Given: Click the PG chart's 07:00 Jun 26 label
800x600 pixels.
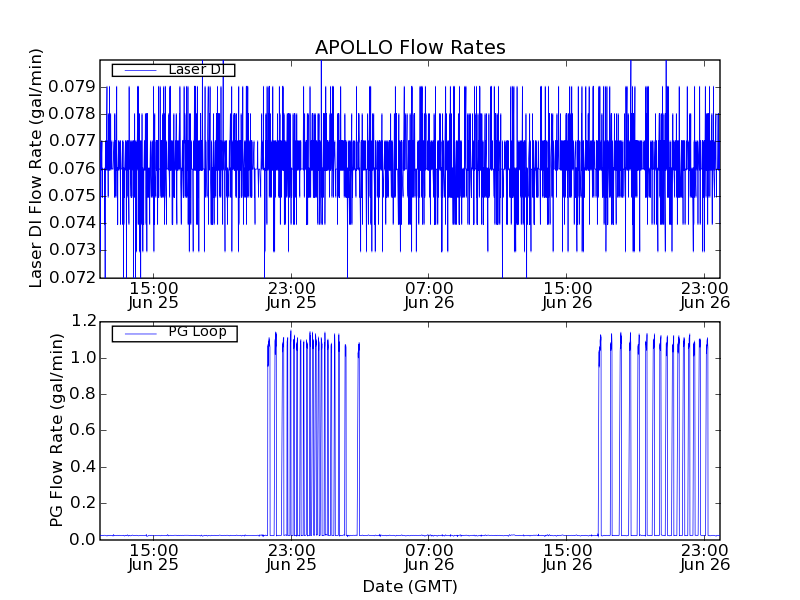Looking at the screenshot, I should coord(429,558).
